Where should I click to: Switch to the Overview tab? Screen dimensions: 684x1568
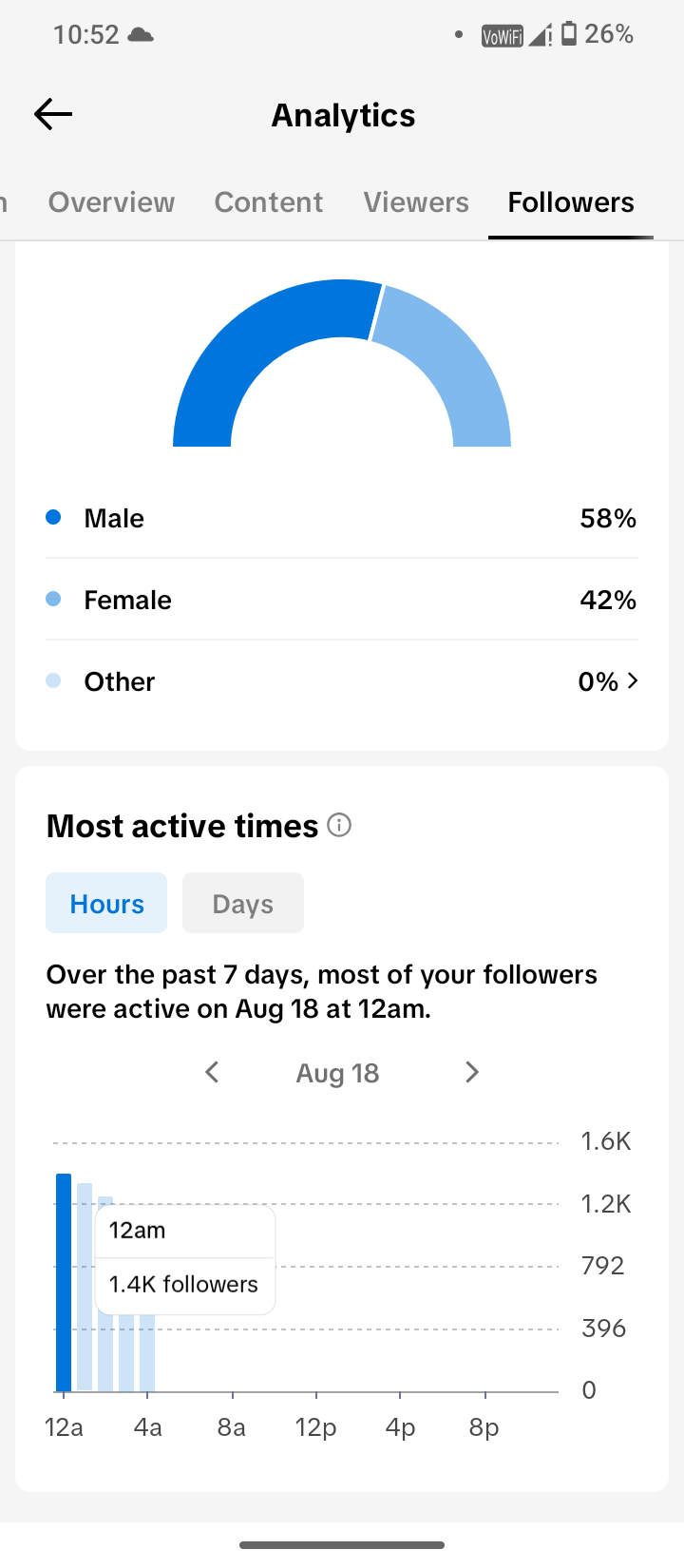[112, 202]
